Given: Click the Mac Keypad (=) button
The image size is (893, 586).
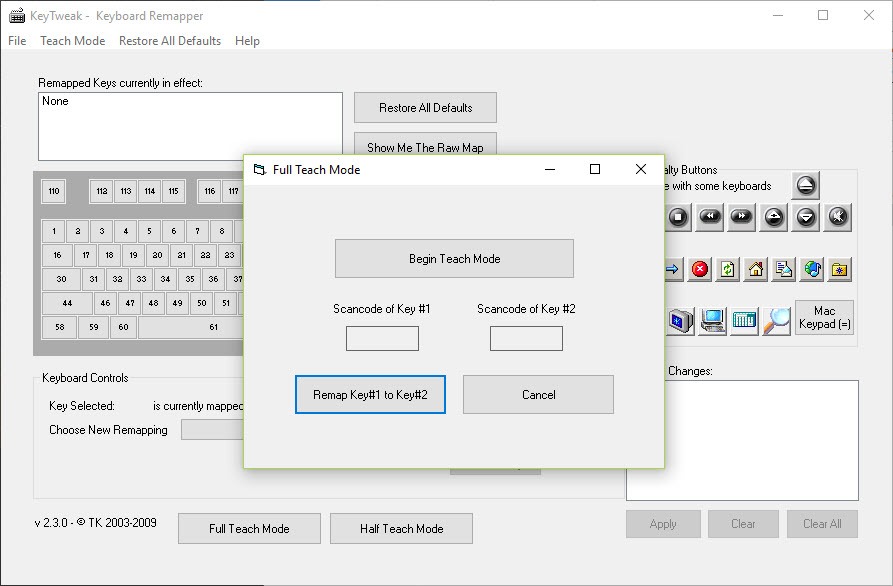Looking at the screenshot, I should pos(825,318).
